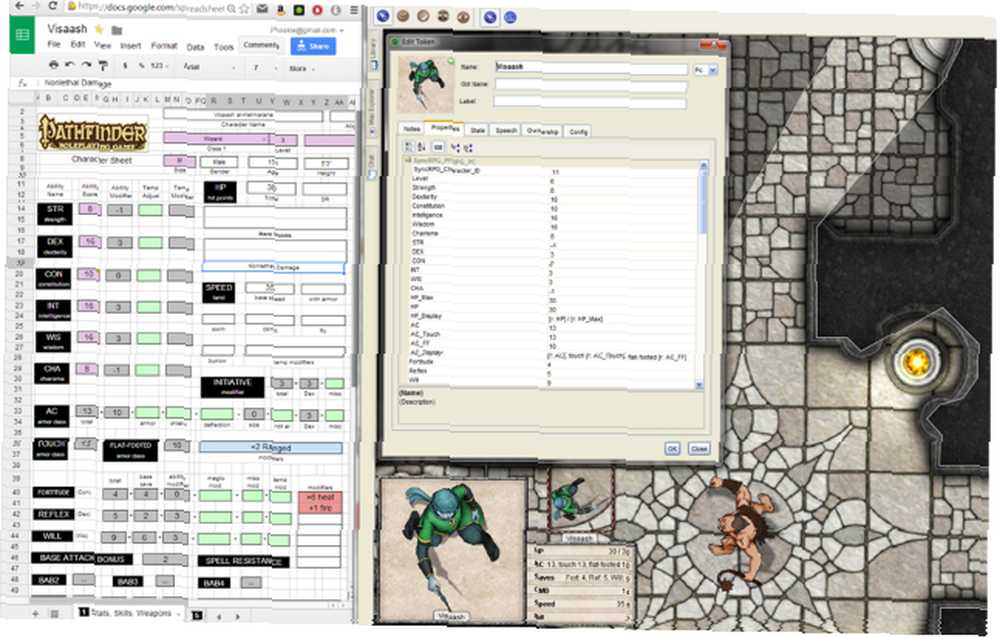Select the last blue round toolbar icon

(510, 17)
